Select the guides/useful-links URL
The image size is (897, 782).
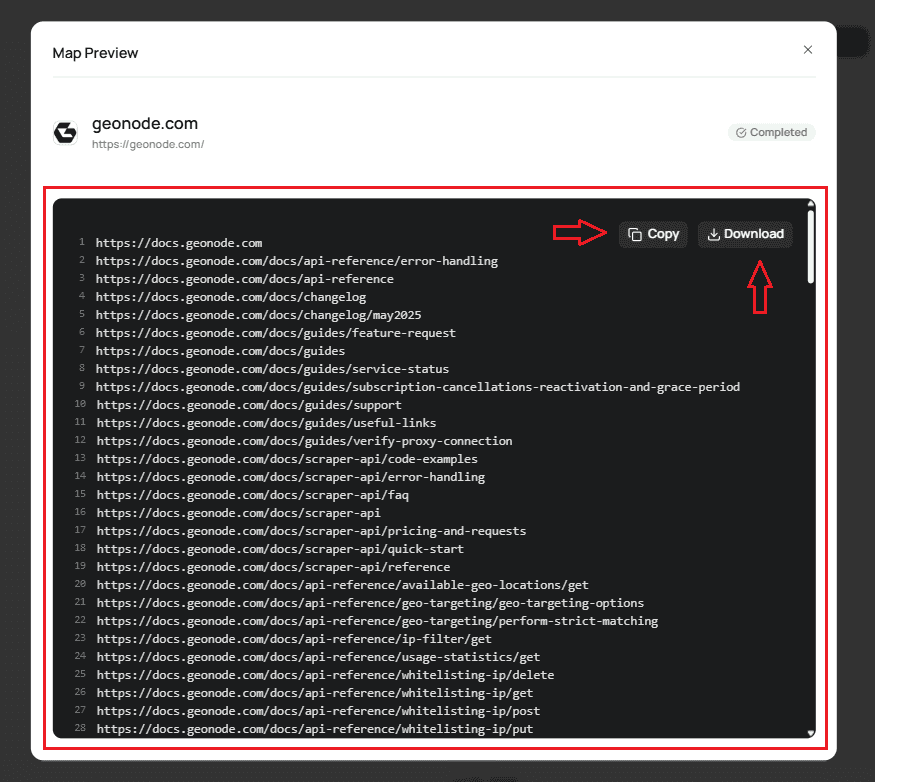point(266,423)
